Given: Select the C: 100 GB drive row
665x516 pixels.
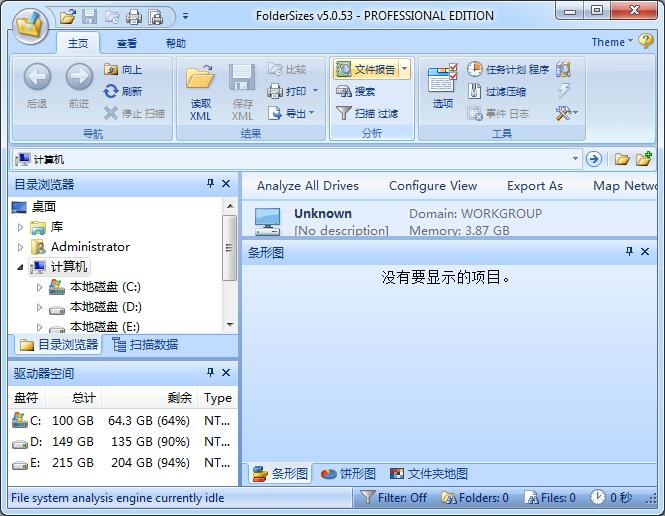Looking at the screenshot, I should [122, 421].
